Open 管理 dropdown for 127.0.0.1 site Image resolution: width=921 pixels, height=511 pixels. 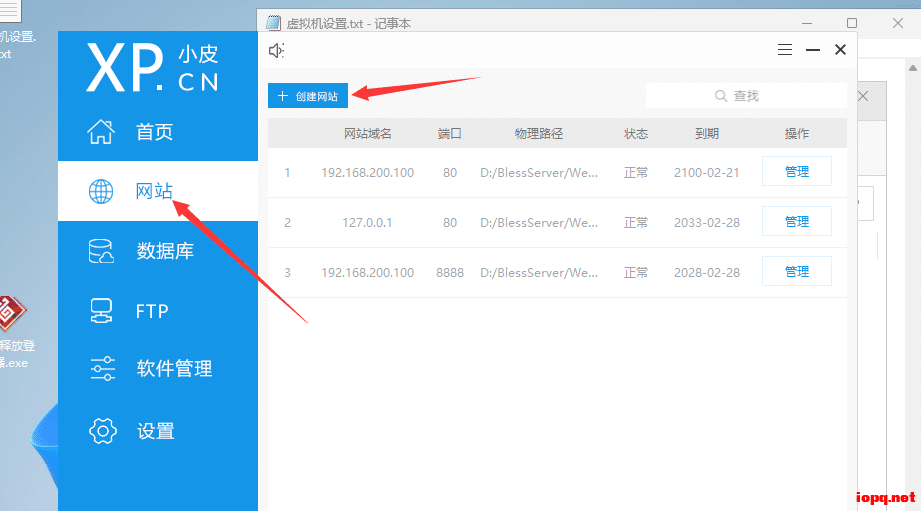pyautogui.click(x=796, y=222)
